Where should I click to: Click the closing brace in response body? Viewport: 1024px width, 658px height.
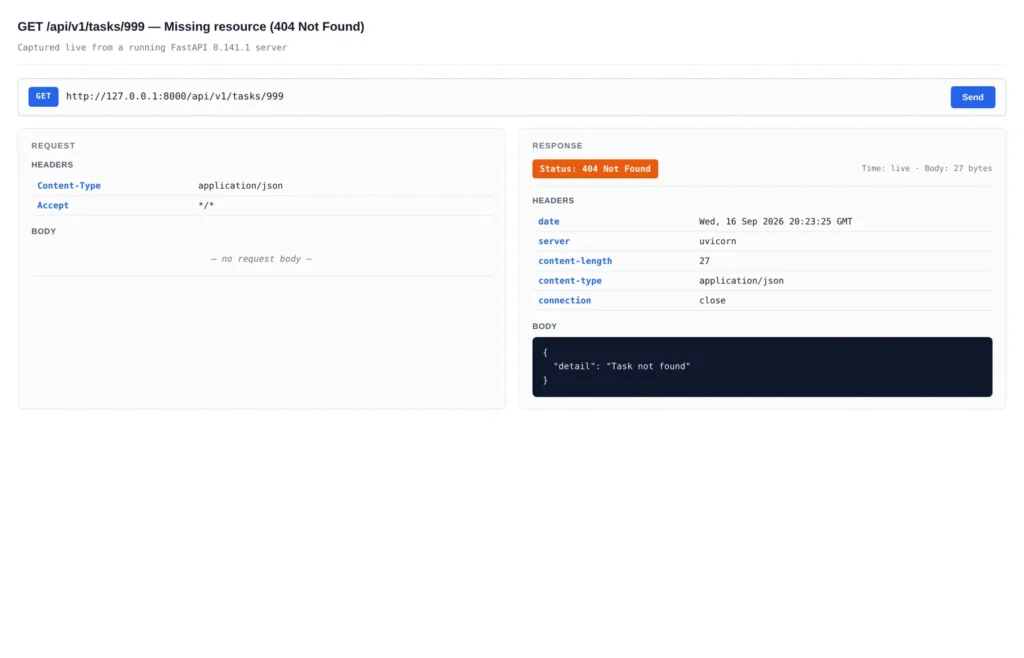pyautogui.click(x=545, y=380)
